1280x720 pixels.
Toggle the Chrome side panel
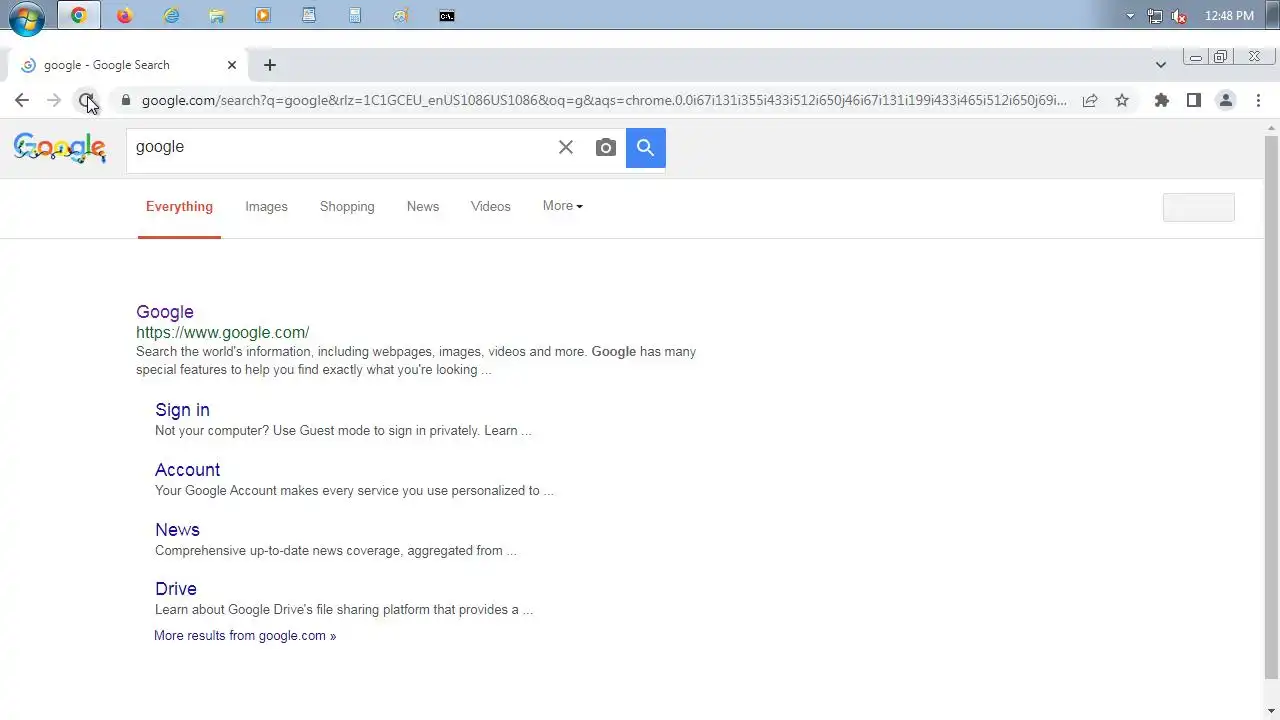1193,100
